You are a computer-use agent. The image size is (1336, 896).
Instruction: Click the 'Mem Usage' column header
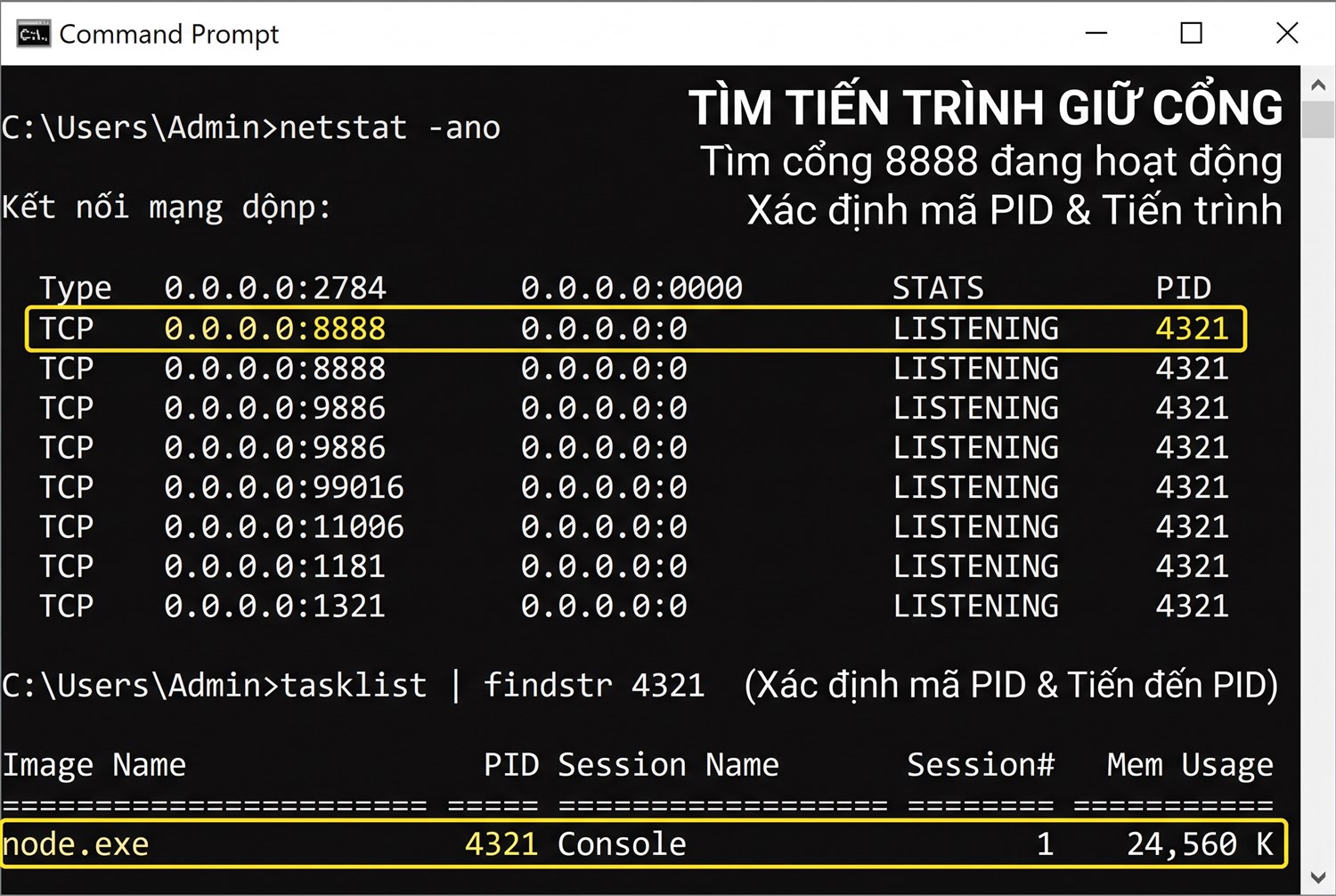click(1190, 765)
